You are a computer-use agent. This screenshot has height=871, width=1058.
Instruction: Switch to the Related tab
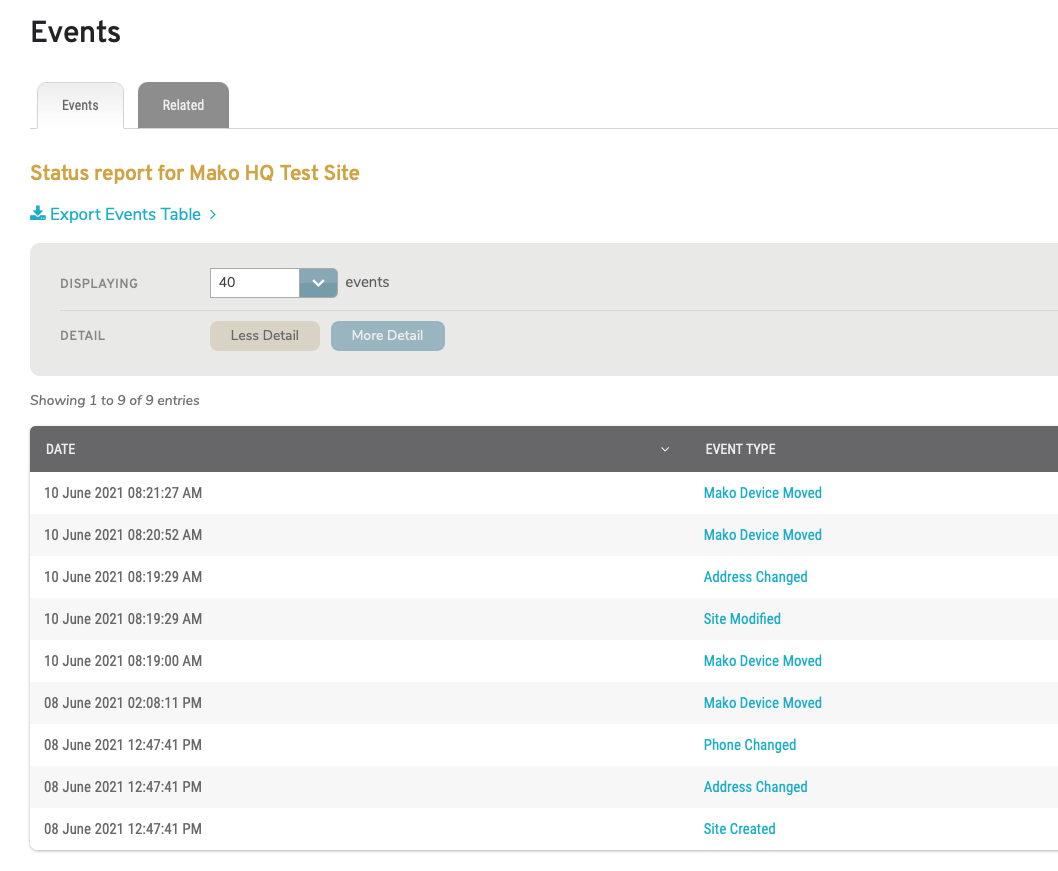[x=183, y=105]
